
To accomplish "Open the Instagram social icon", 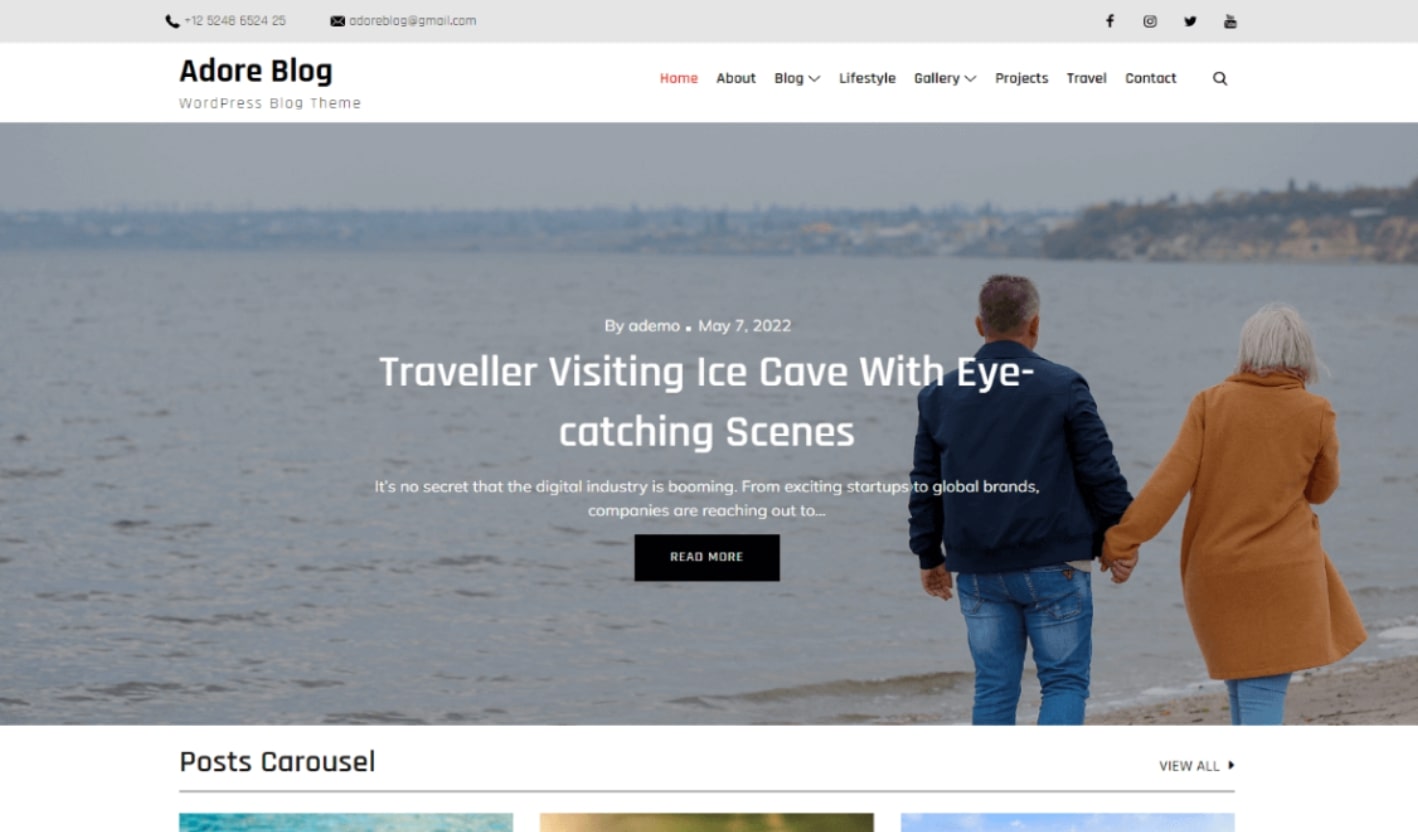I will [x=1150, y=21].
